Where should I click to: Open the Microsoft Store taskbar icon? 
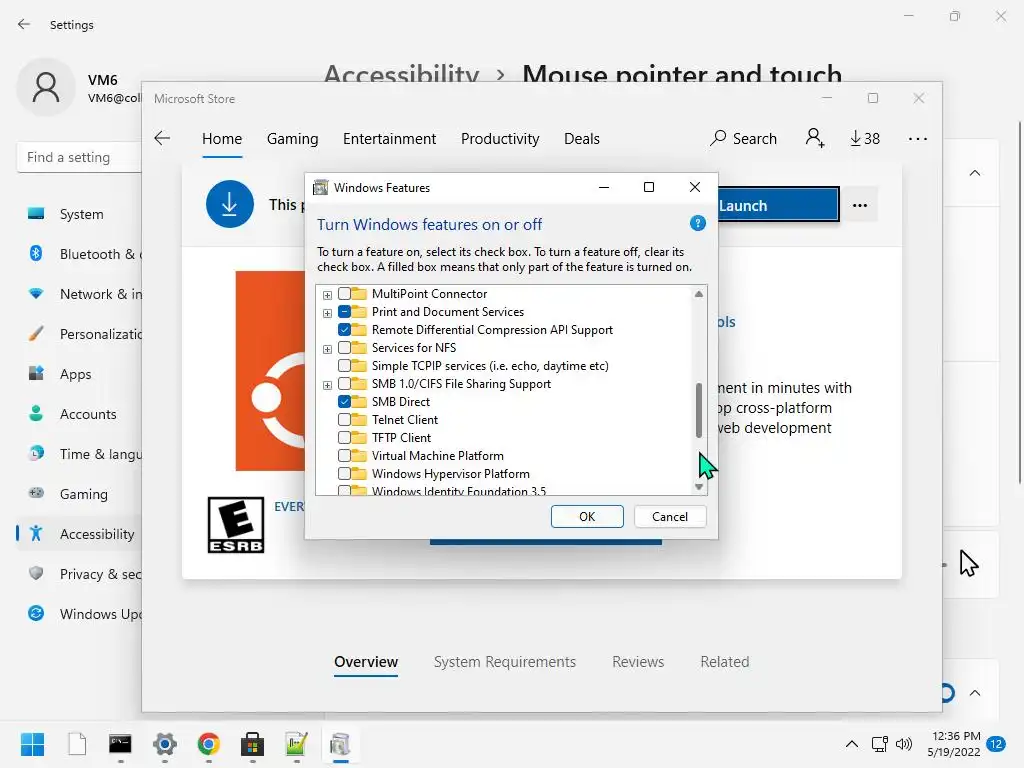(252, 744)
